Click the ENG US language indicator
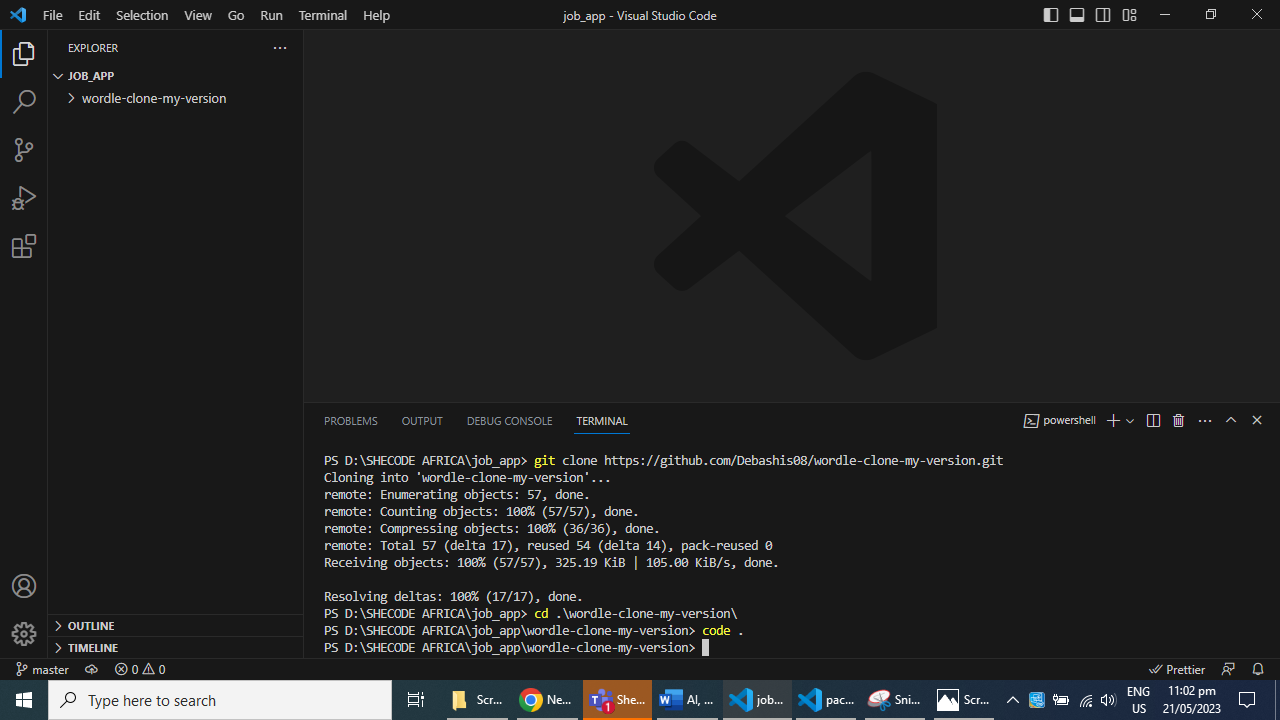1280x720 pixels. click(x=1138, y=700)
